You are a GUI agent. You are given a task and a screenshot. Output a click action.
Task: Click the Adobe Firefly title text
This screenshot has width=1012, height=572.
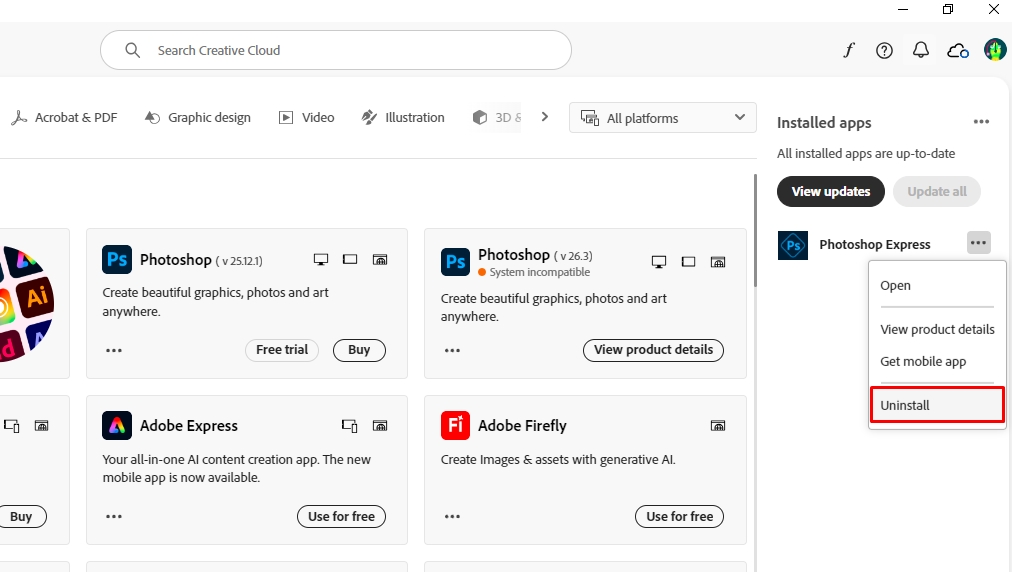(x=522, y=425)
